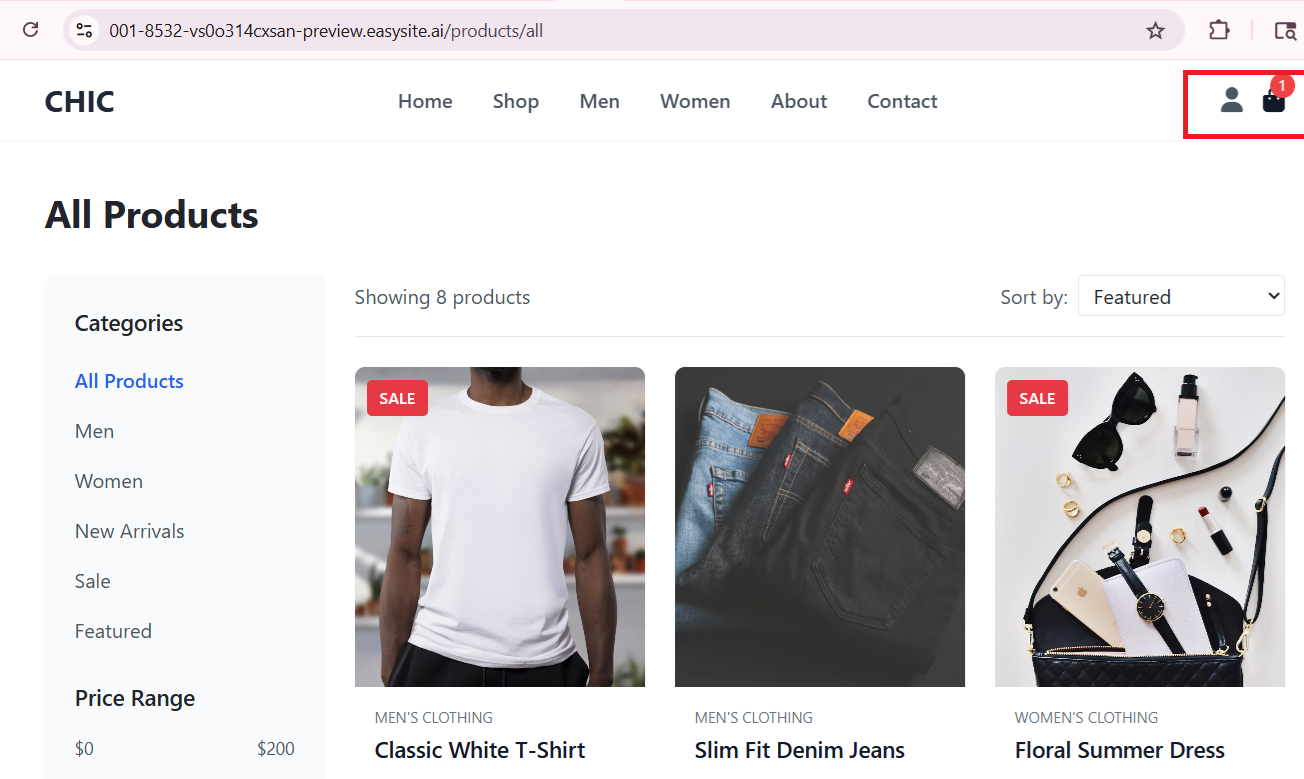Viewport: 1304px width, 779px height.
Task: Open the browser extensions puzzle icon
Action: (1219, 30)
